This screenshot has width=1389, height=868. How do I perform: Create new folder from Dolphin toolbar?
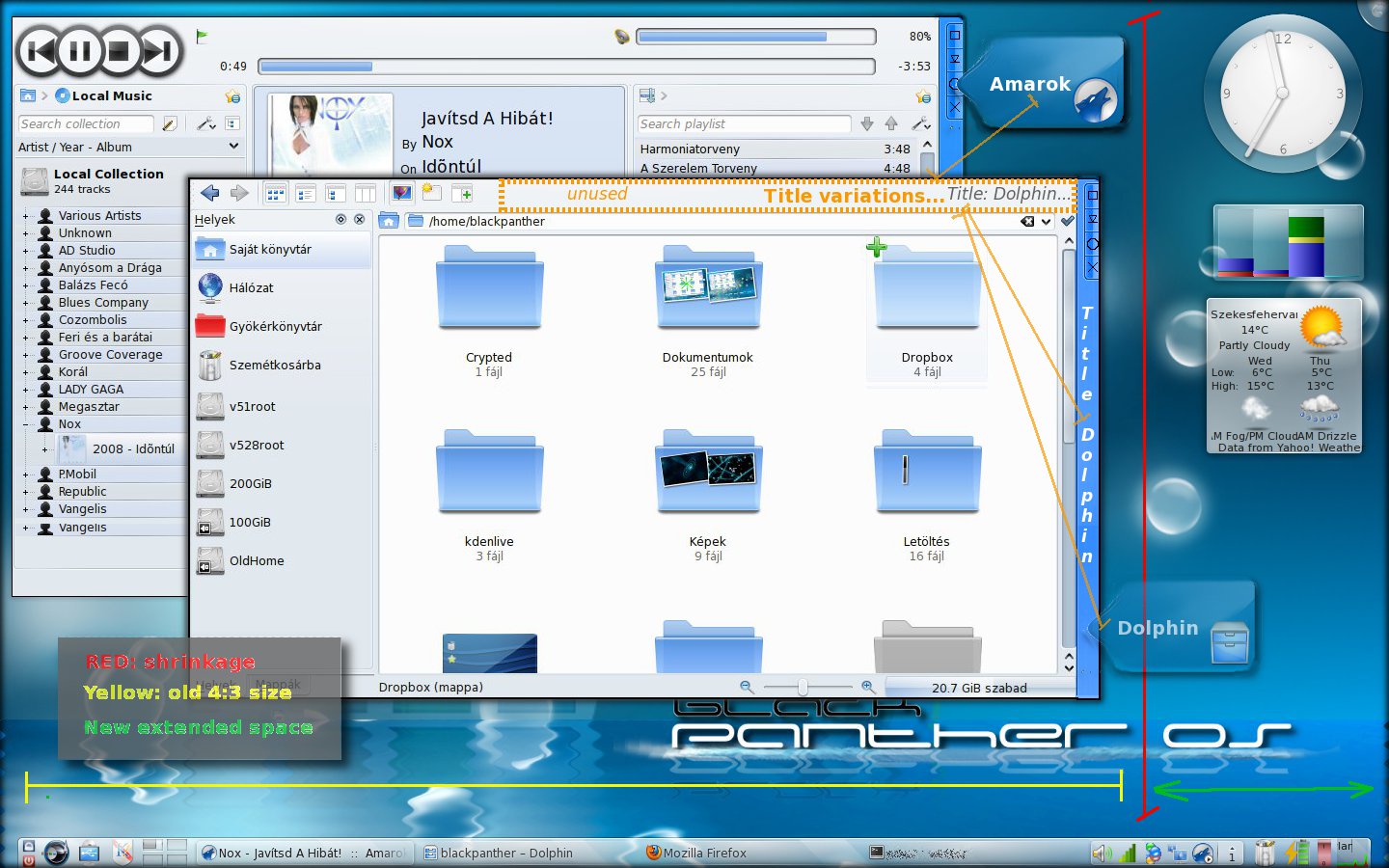[430, 193]
